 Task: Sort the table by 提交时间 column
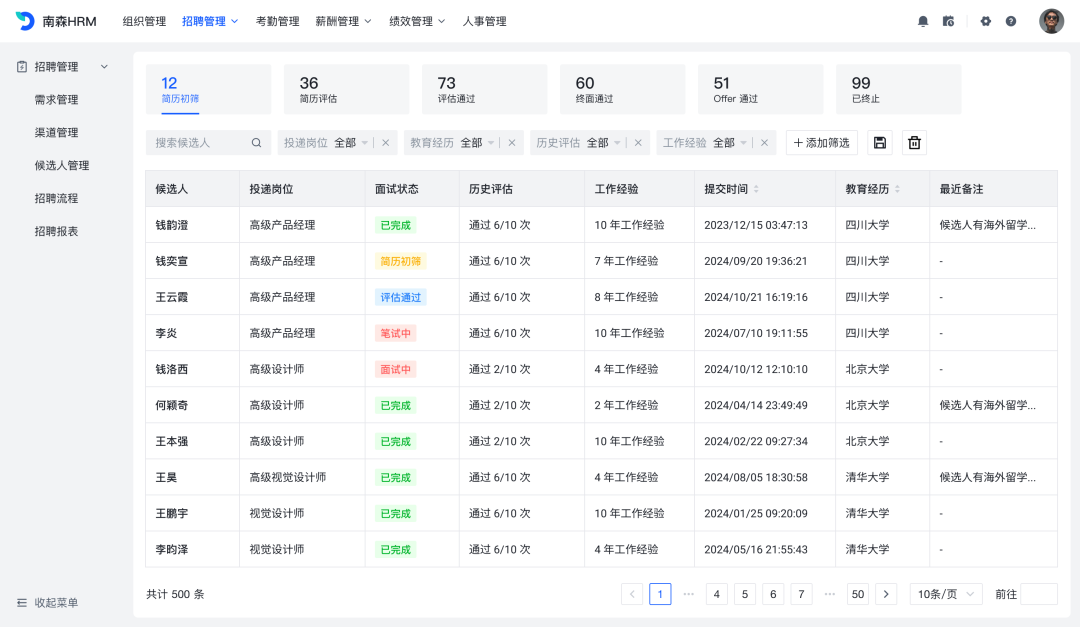tap(755, 189)
